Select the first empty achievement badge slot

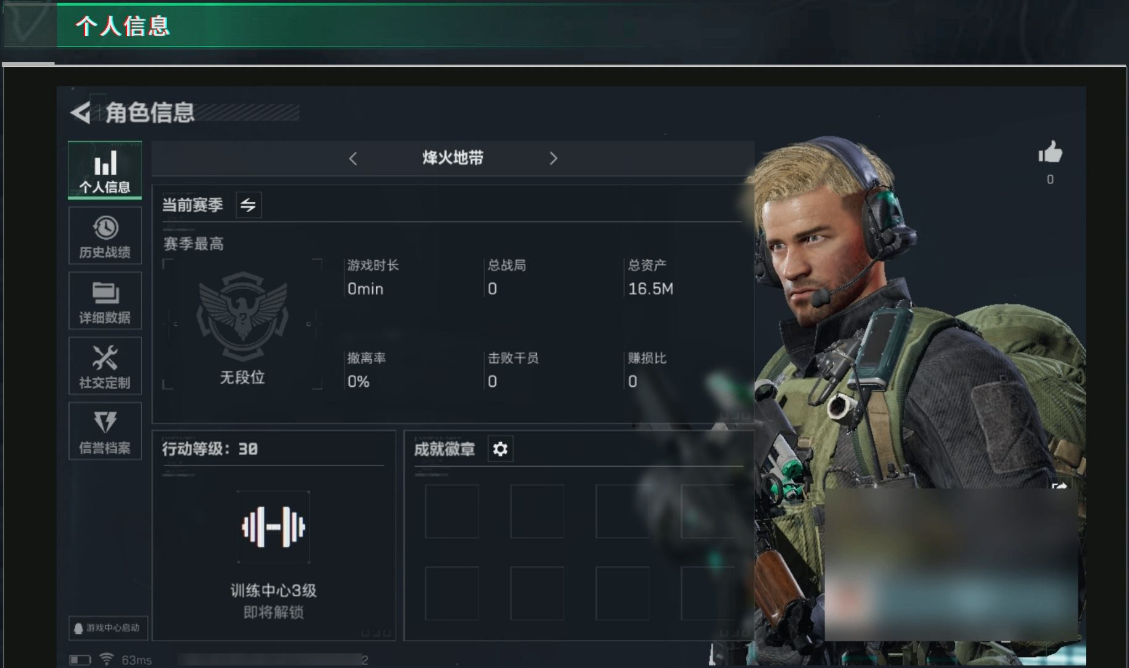point(451,511)
